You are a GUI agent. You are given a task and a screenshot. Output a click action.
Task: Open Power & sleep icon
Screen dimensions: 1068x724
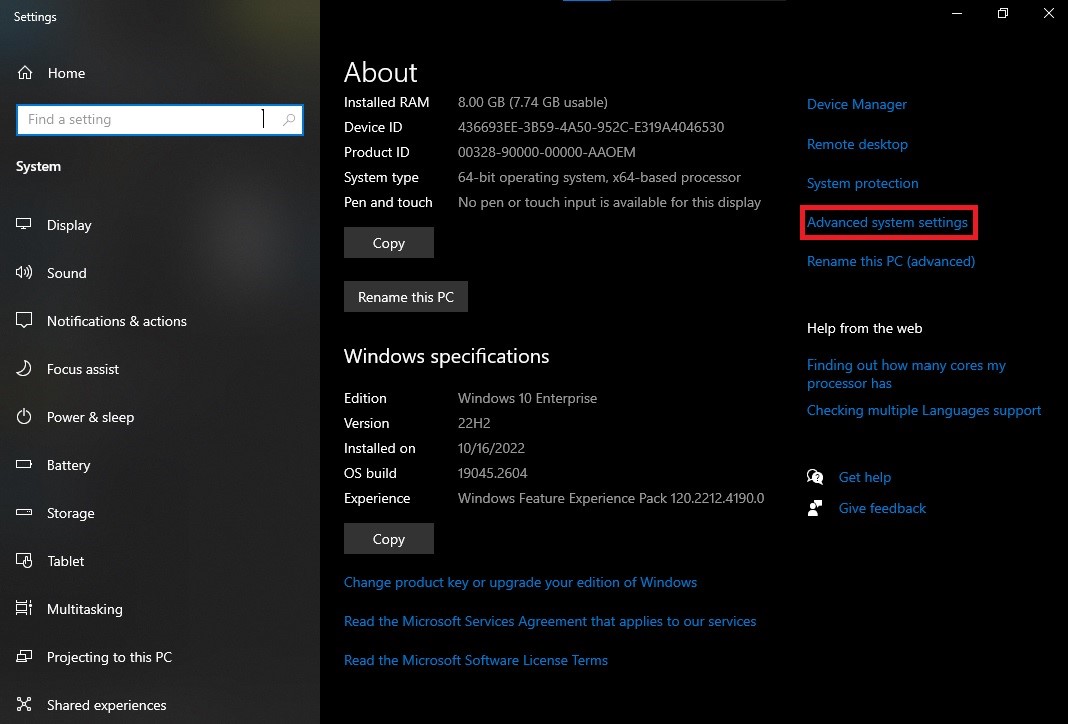(x=25, y=417)
